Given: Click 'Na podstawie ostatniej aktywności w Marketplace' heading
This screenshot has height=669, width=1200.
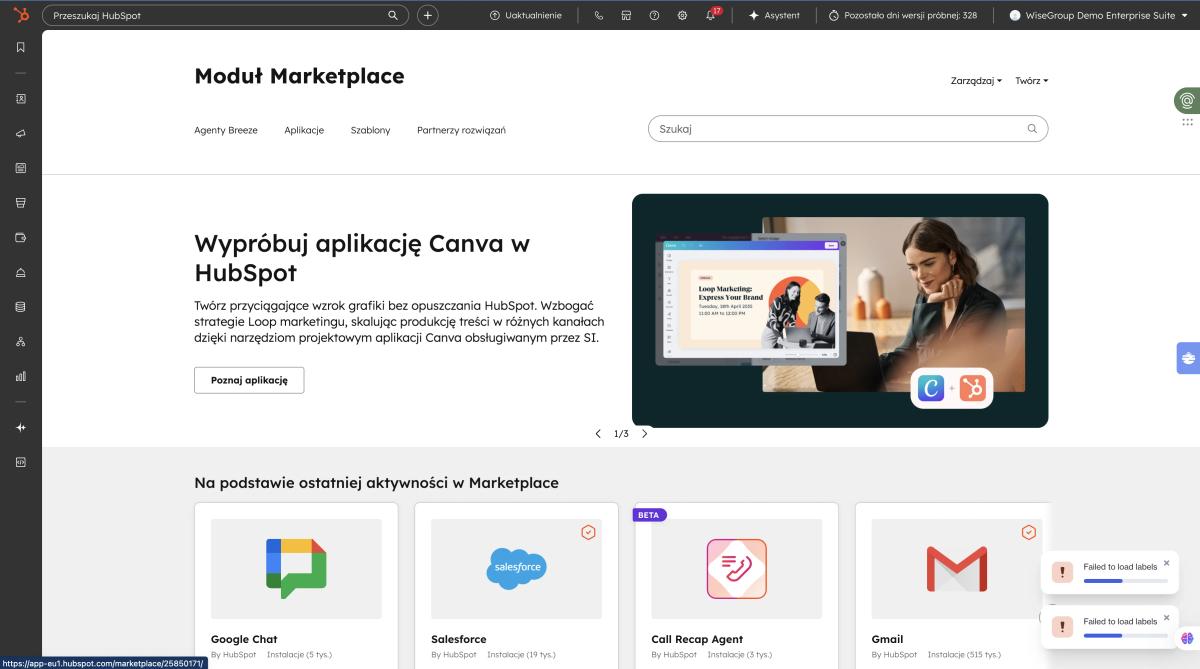Looking at the screenshot, I should click(376, 483).
